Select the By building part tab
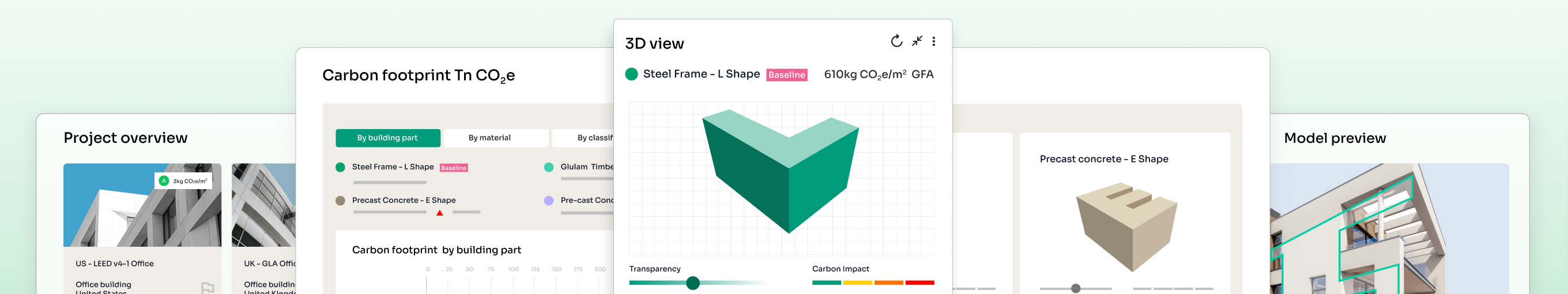1568x294 pixels. (x=388, y=138)
